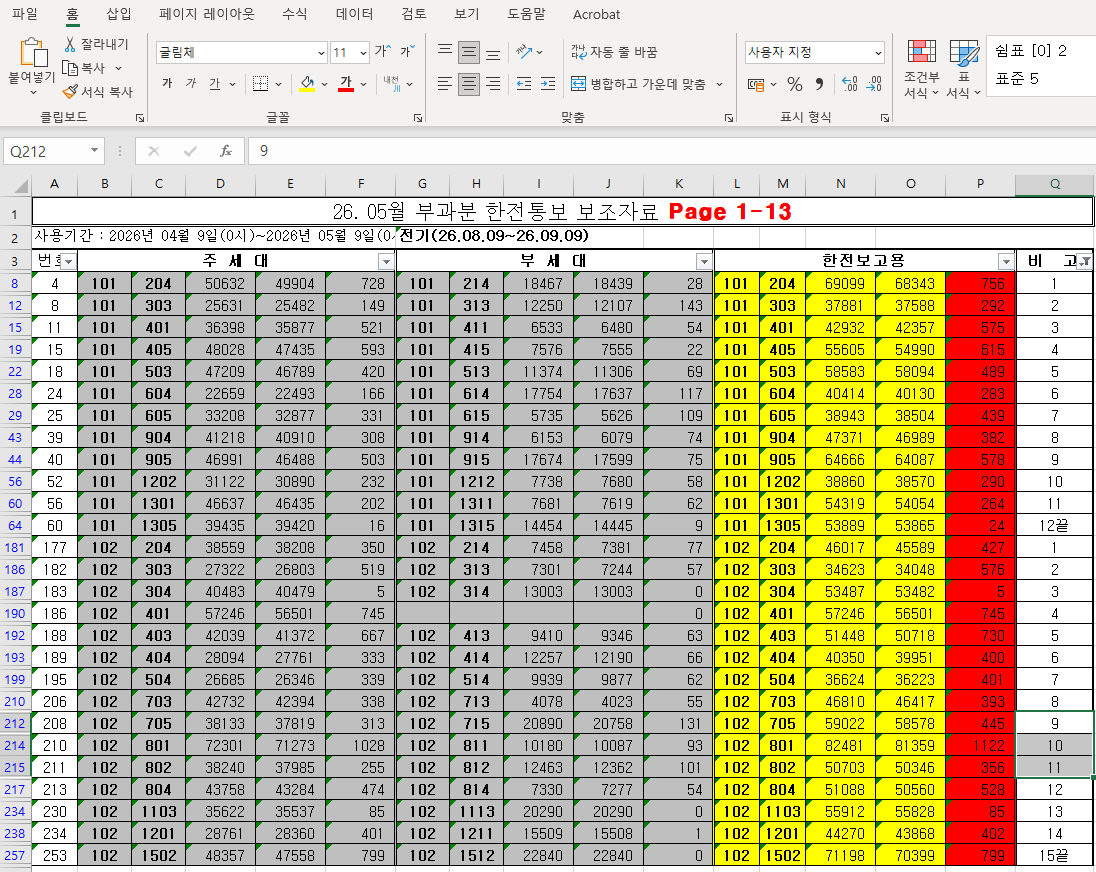The width and height of the screenshot is (1096, 872).
Task: Click the increase indent icon
Action: [548, 85]
